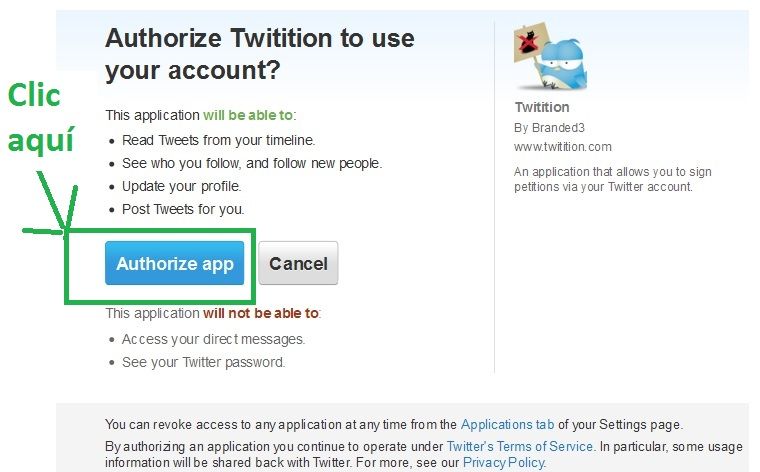Click the green 'Clic aquí' annotation text
The width and height of the screenshot is (760, 472).
coord(41,118)
